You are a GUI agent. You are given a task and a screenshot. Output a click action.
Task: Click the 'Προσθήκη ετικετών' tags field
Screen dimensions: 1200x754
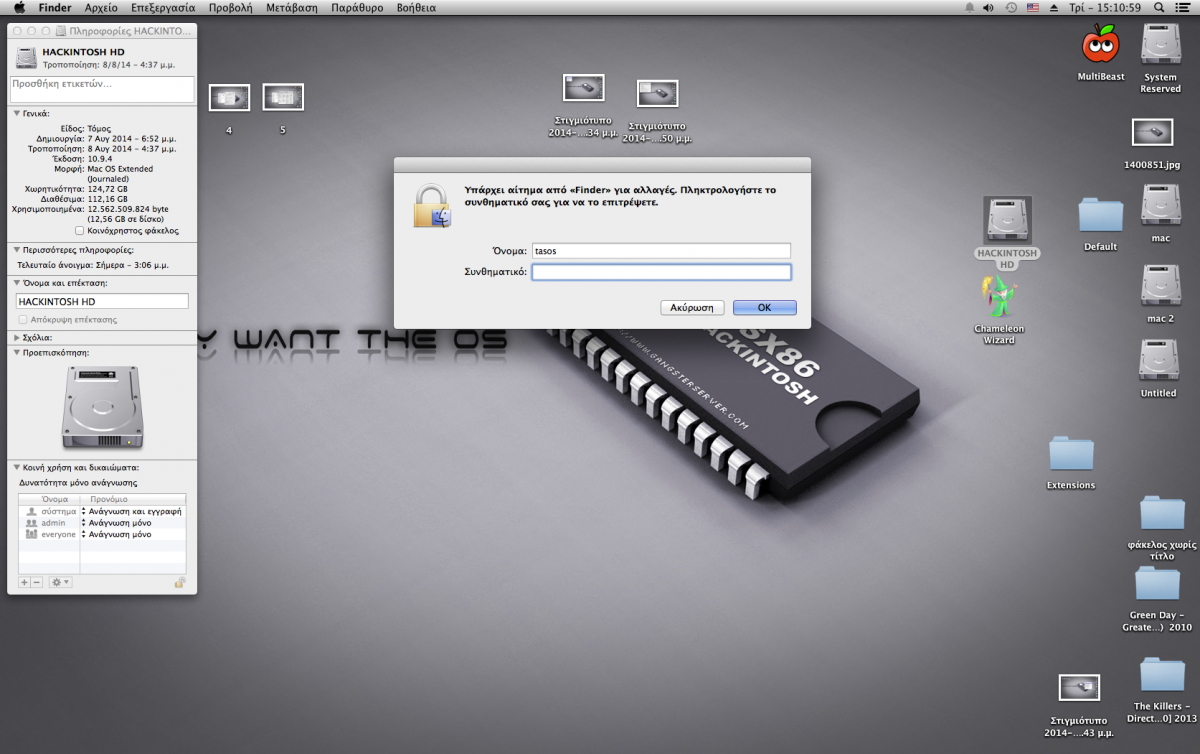tap(102, 89)
